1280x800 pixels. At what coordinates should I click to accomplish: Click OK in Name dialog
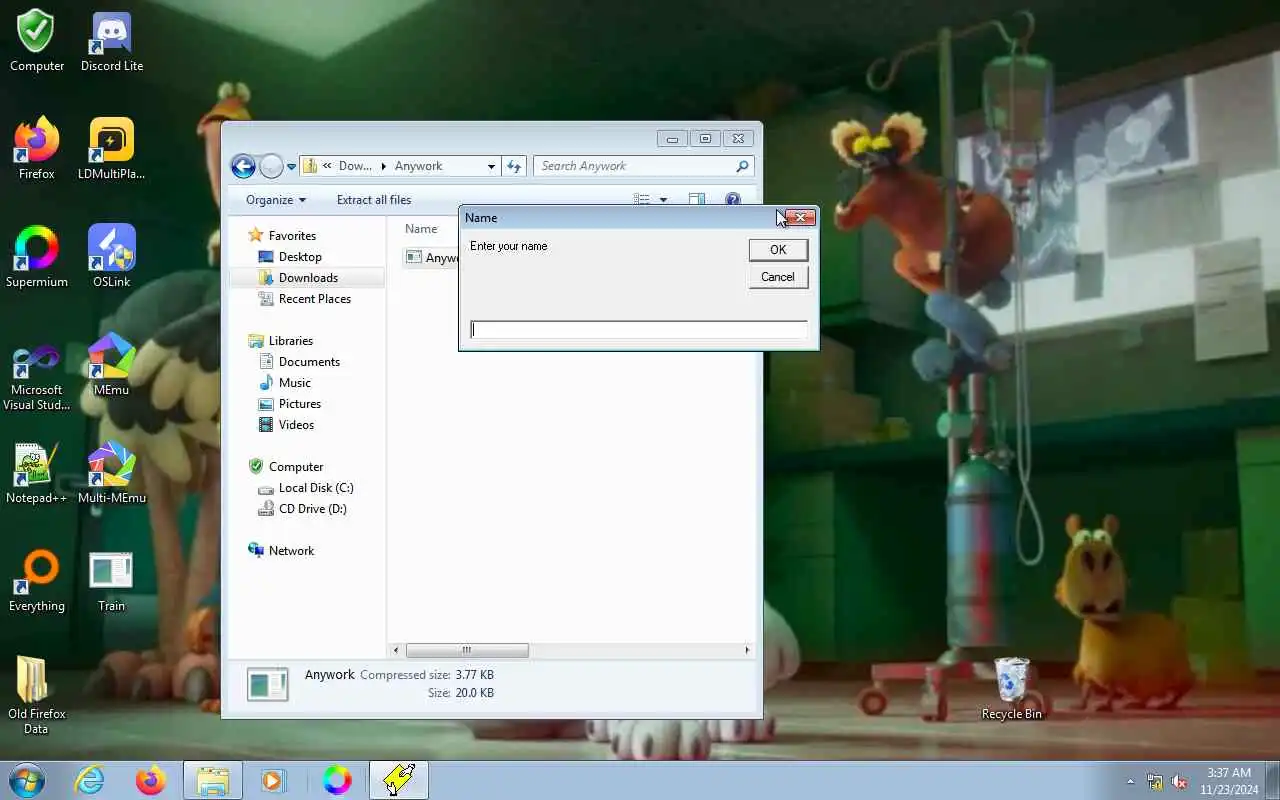[x=778, y=250]
